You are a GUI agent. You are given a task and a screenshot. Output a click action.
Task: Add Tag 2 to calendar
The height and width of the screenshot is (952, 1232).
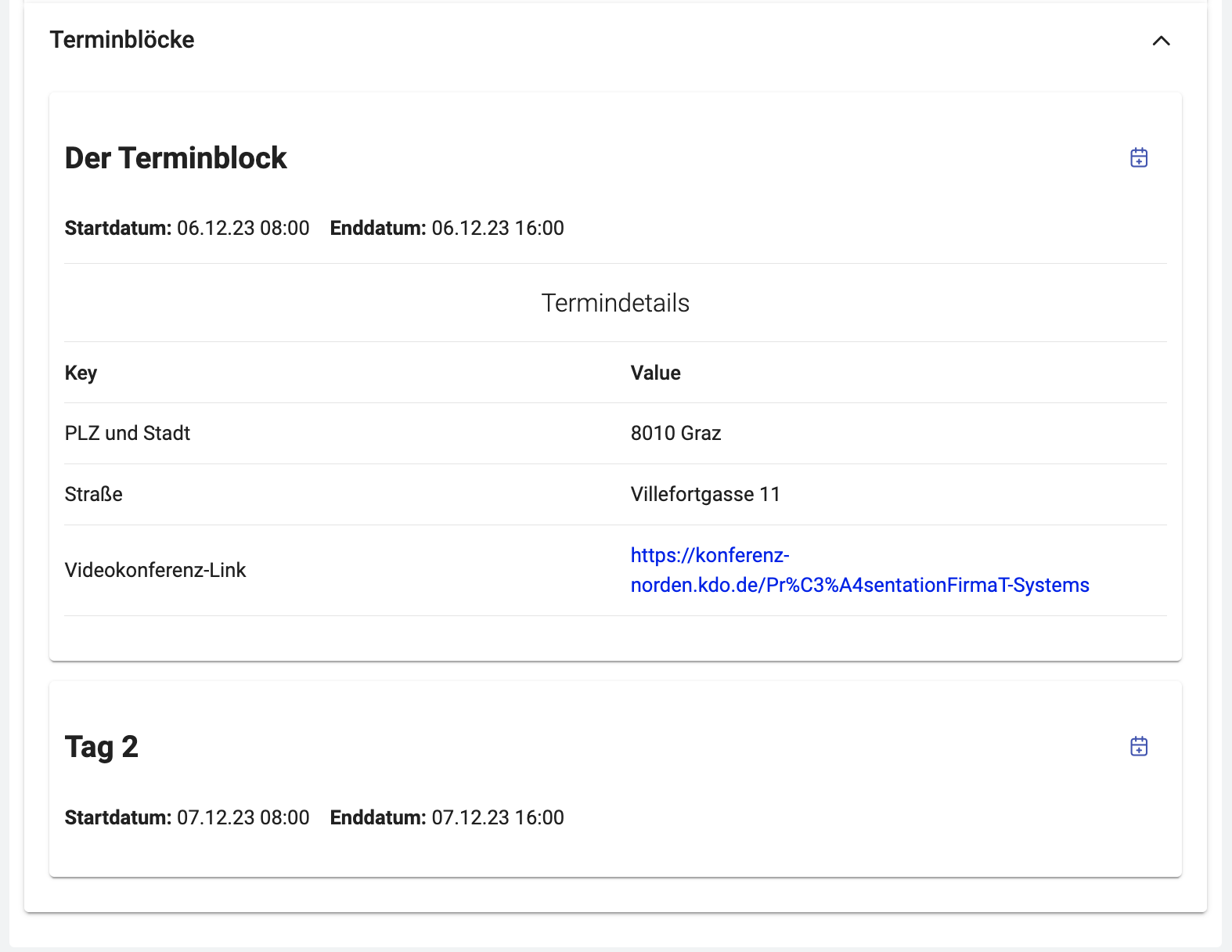click(x=1139, y=746)
